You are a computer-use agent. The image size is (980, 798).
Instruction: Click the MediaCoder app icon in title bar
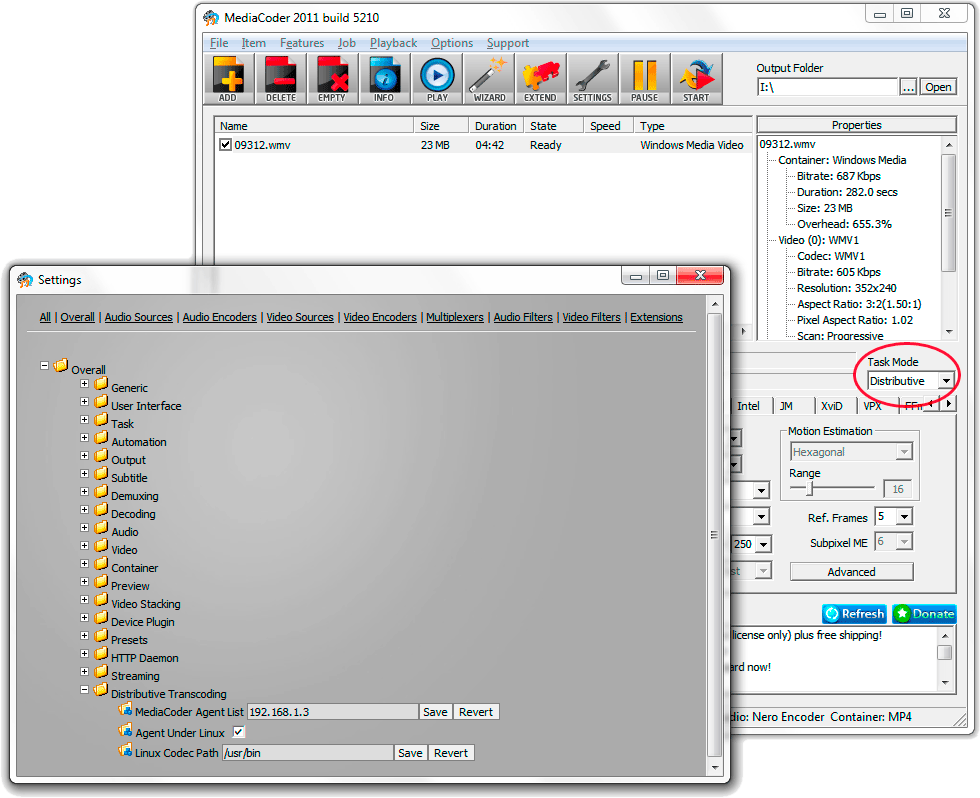[x=211, y=18]
